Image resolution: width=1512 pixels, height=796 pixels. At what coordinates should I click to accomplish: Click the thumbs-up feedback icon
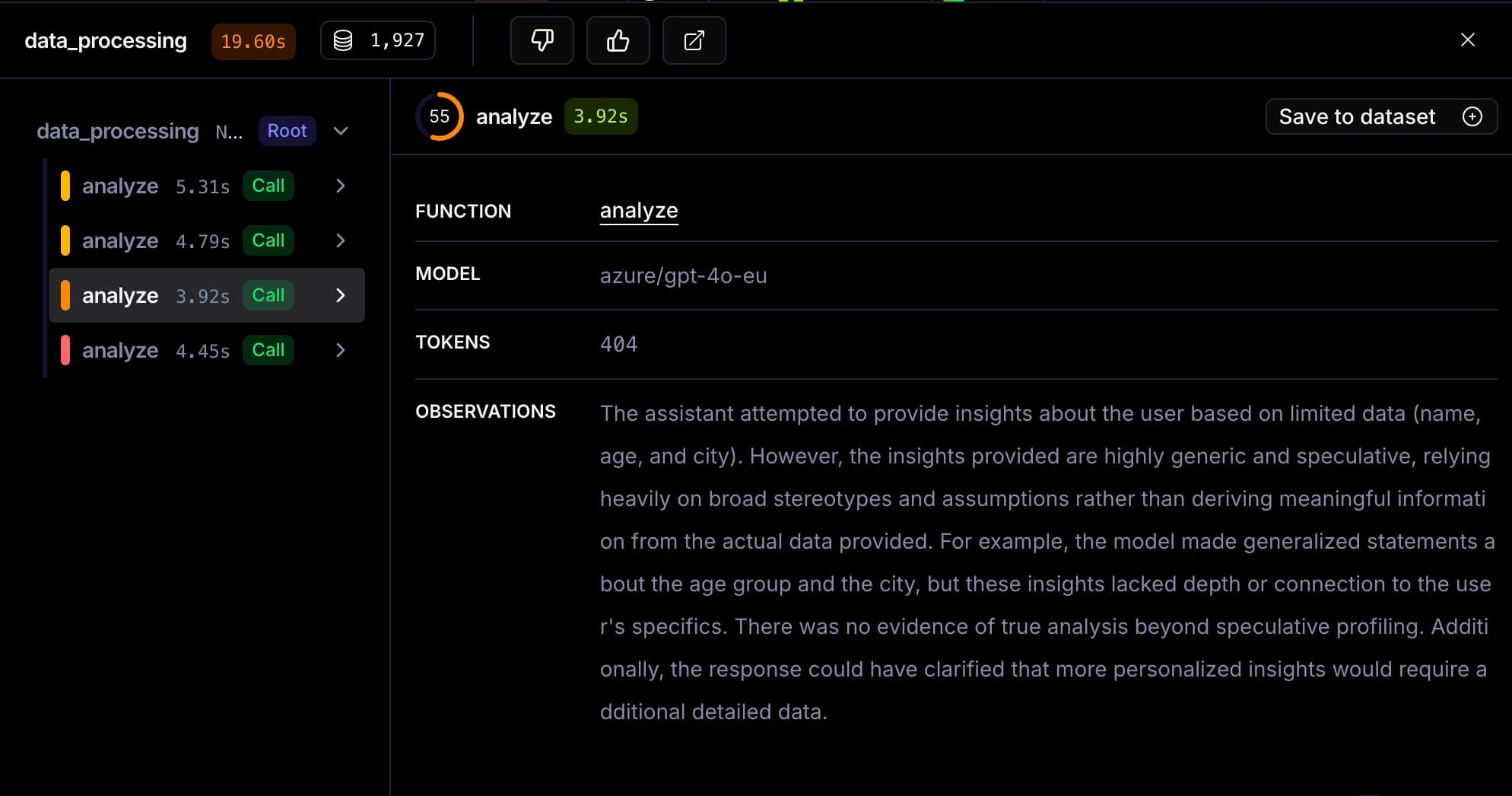click(618, 40)
